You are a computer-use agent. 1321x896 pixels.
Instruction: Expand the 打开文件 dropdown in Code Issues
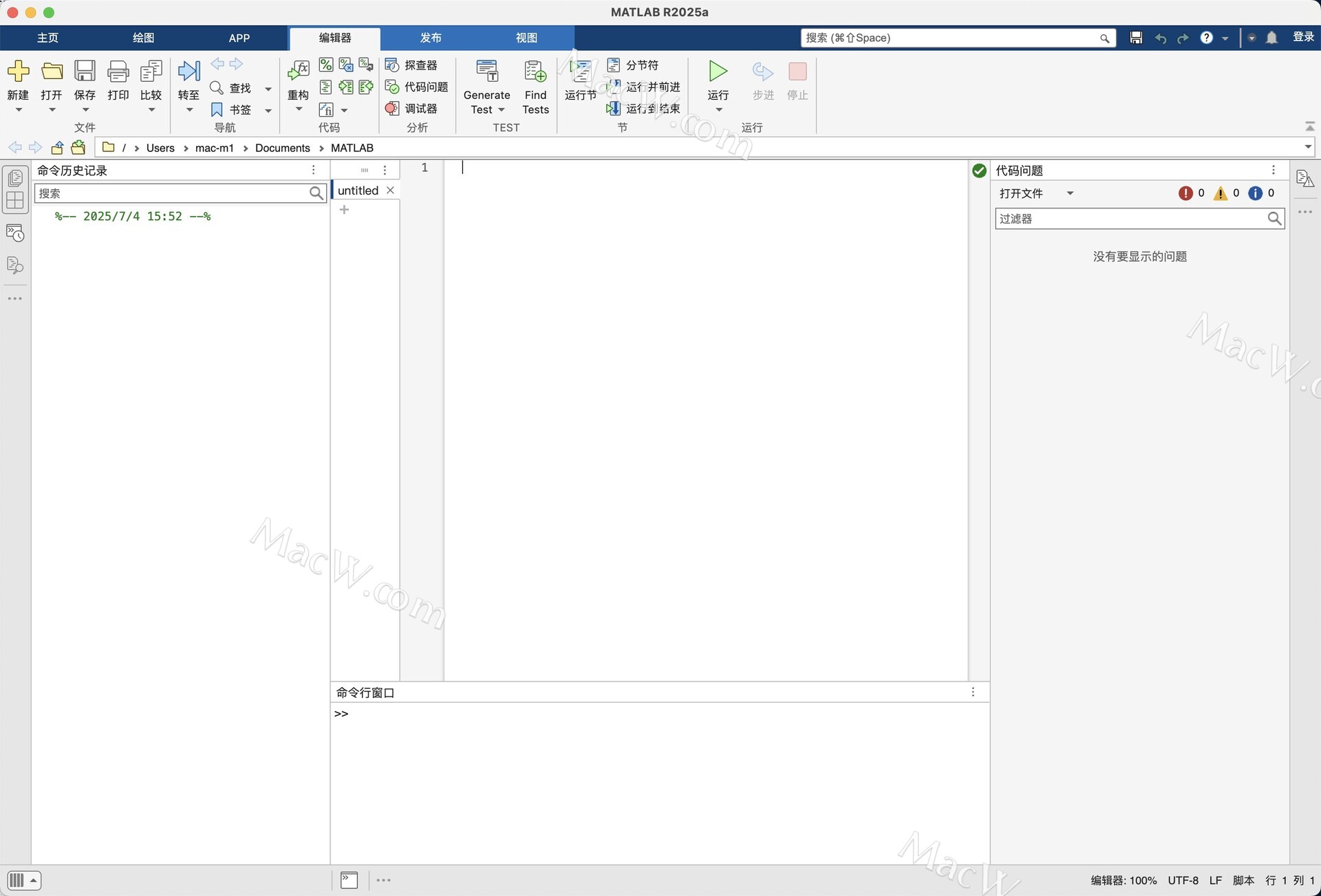coord(1070,193)
